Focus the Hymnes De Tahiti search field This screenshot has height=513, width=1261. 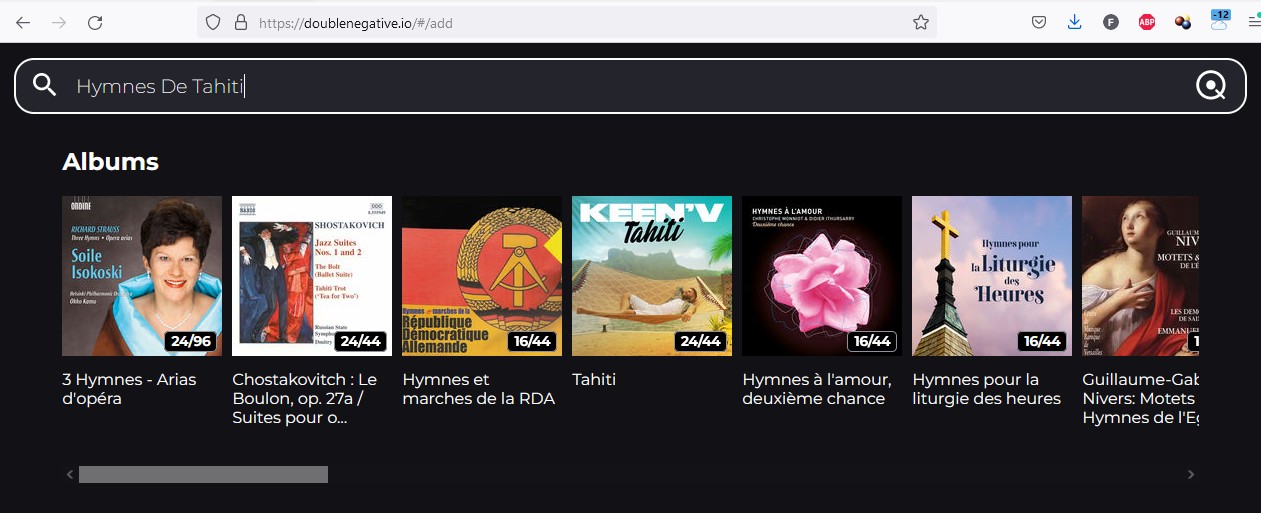pos(630,86)
